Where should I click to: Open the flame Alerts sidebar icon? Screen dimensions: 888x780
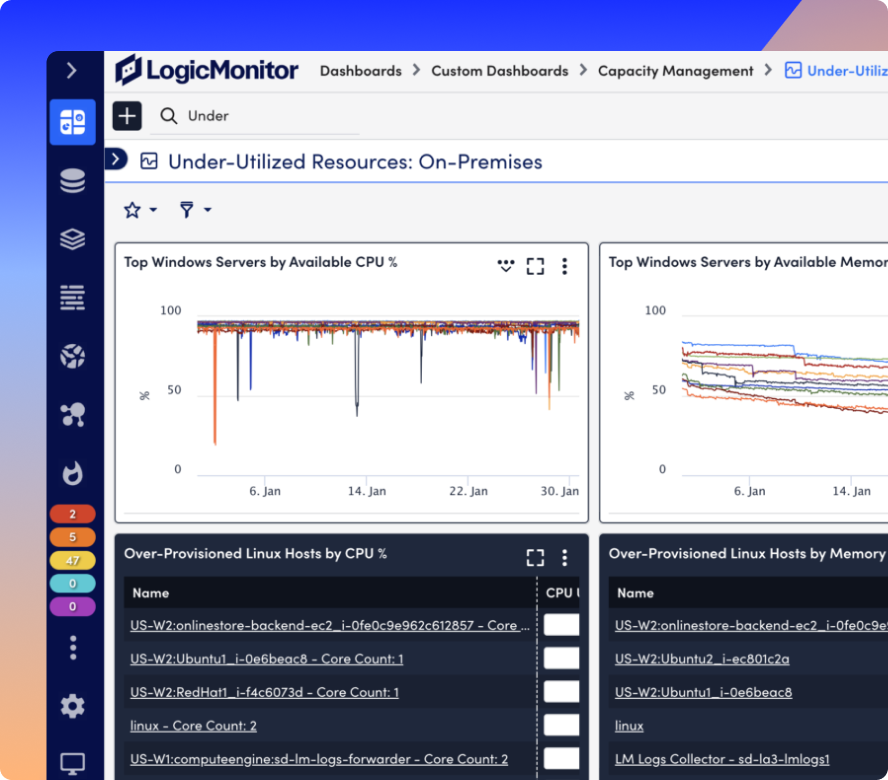click(x=72, y=473)
